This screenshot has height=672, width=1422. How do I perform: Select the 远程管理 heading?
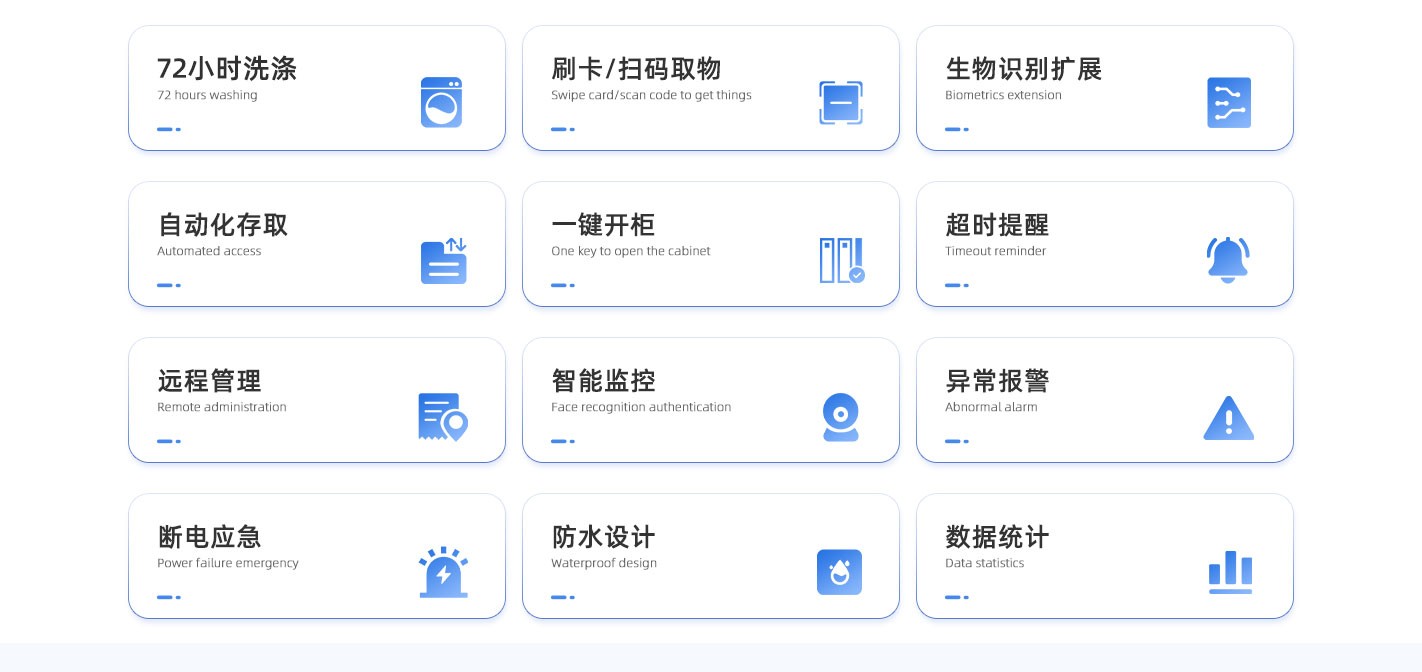[209, 381]
